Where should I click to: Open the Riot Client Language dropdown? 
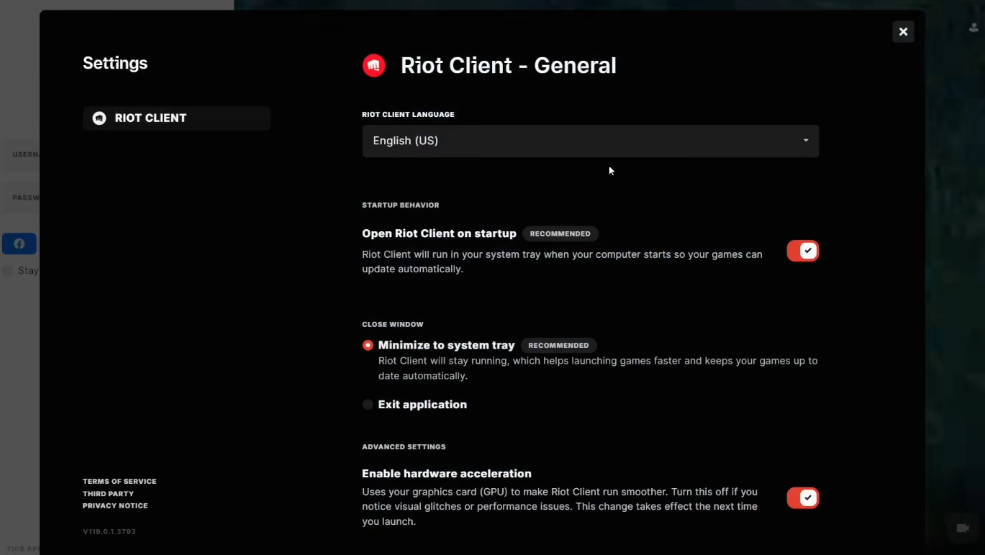(x=590, y=141)
